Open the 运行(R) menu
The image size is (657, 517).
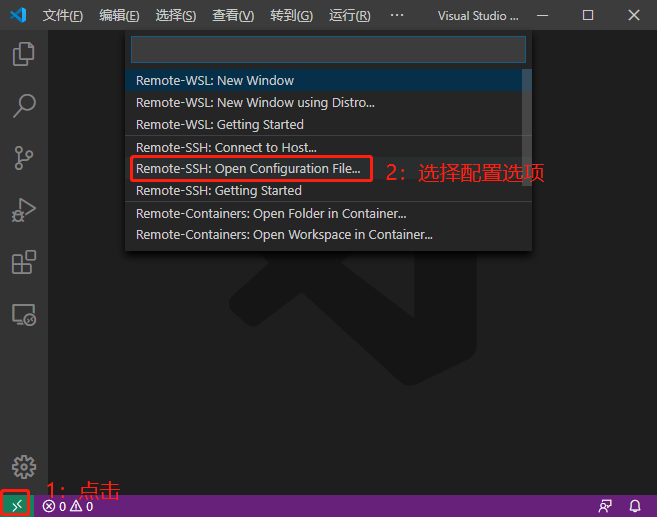coord(349,16)
